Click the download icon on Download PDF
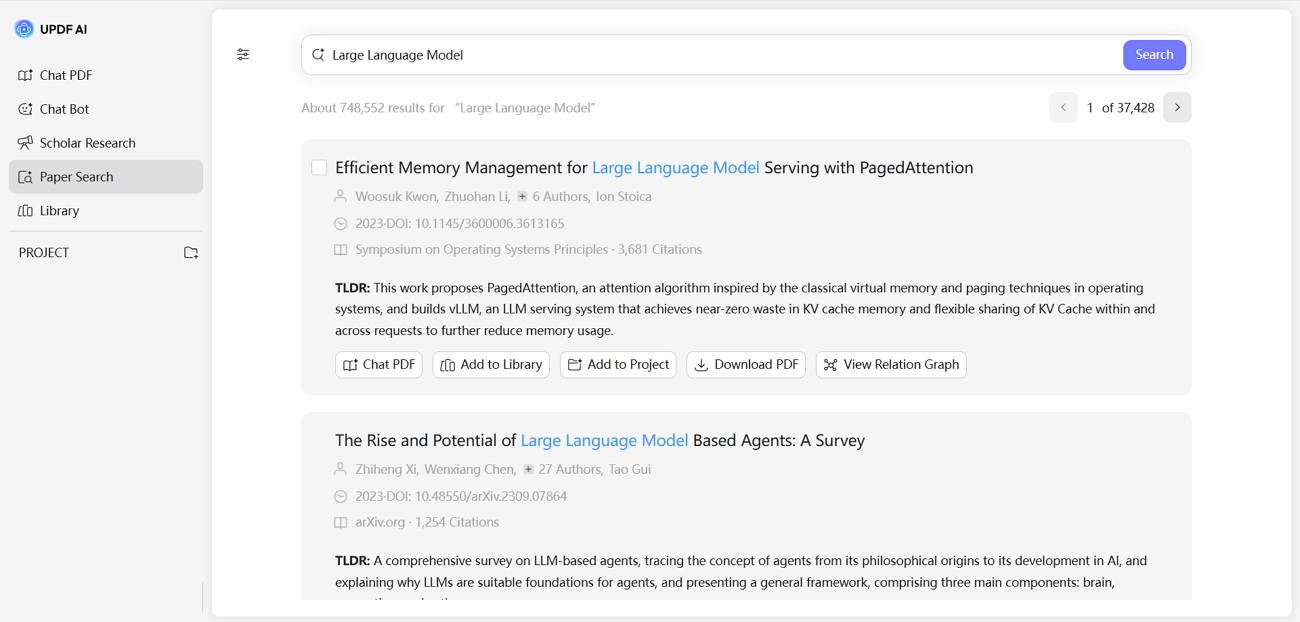The image size is (1300, 622). coord(702,364)
